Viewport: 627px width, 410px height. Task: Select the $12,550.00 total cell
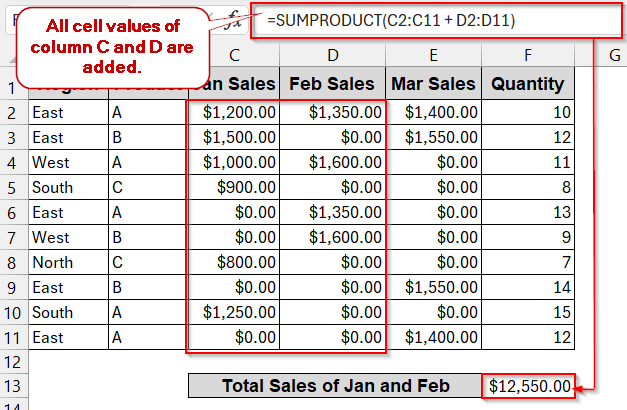528,386
